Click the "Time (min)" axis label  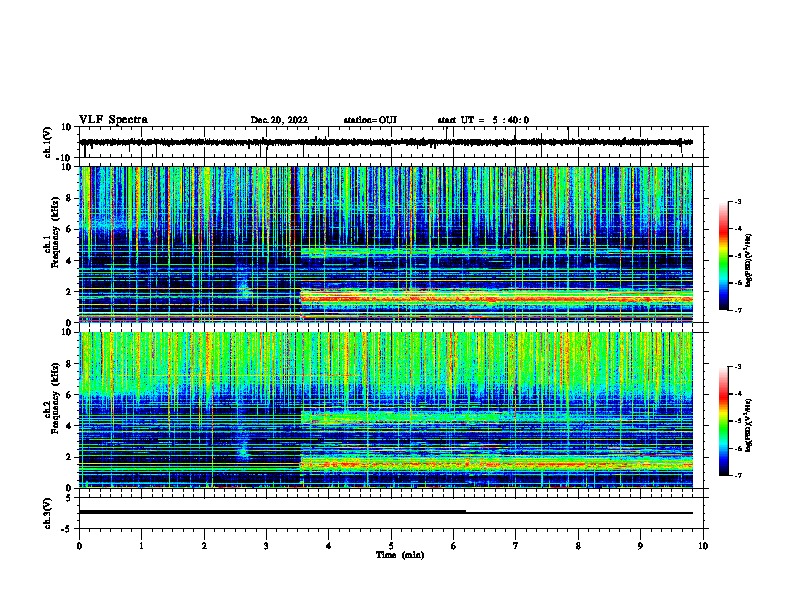(x=400, y=555)
